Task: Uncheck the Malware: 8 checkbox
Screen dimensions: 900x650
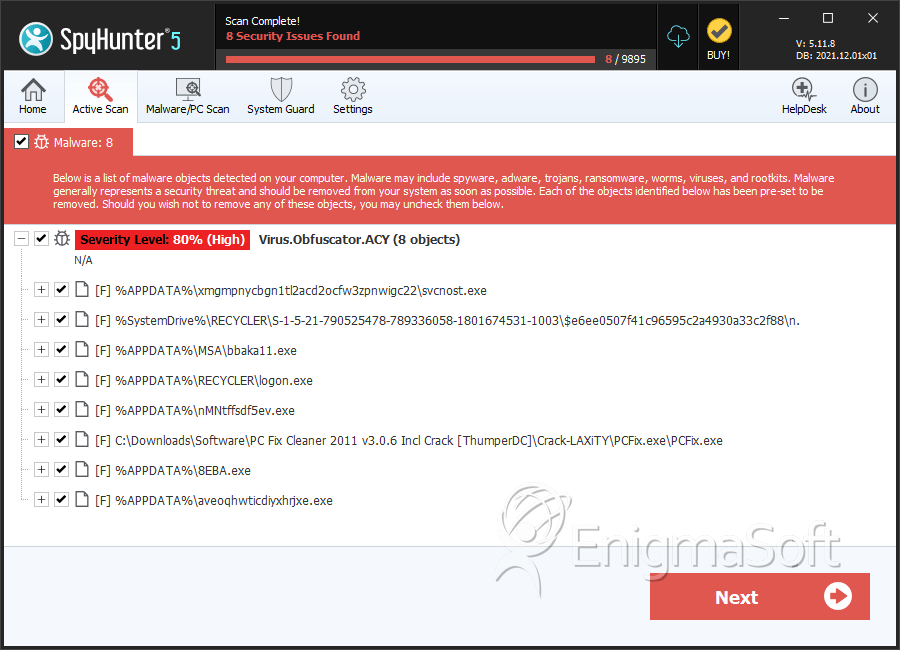Action: 21,142
